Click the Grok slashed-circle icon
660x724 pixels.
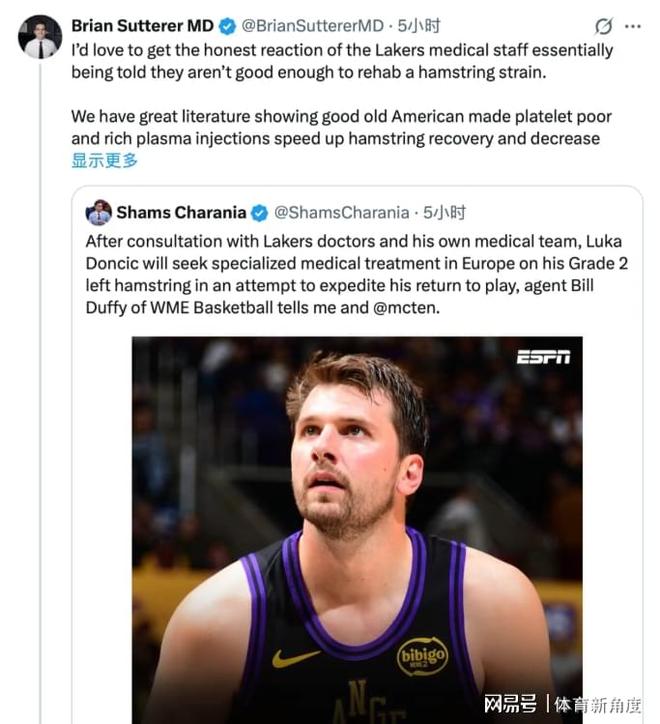click(603, 27)
